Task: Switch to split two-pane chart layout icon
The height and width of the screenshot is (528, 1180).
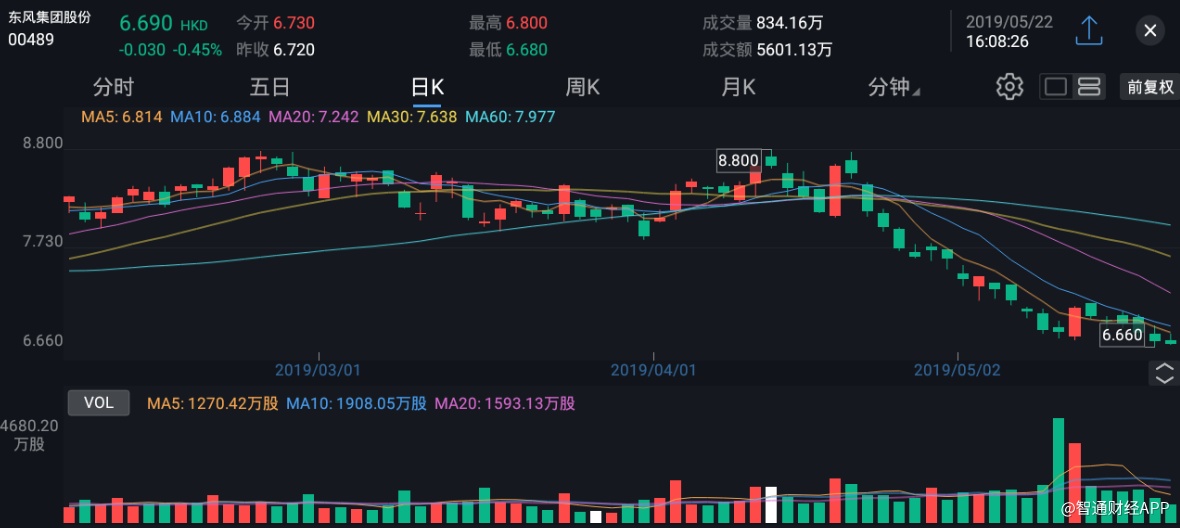Action: click(x=1089, y=86)
